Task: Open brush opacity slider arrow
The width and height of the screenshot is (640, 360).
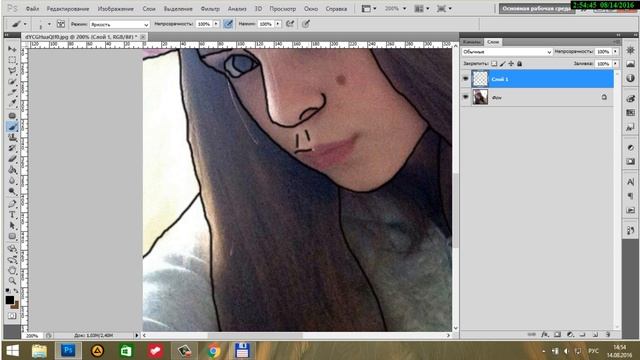Action: tap(216, 24)
